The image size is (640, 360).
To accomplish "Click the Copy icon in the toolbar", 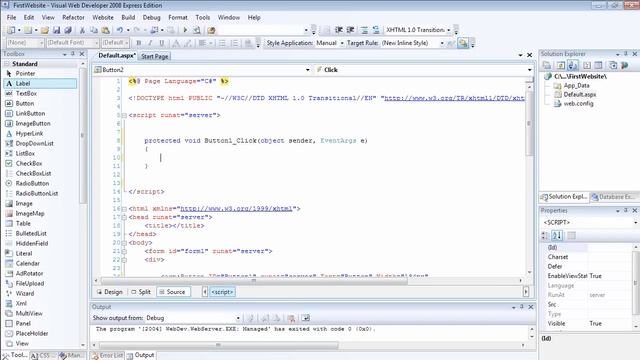I will point(94,30).
